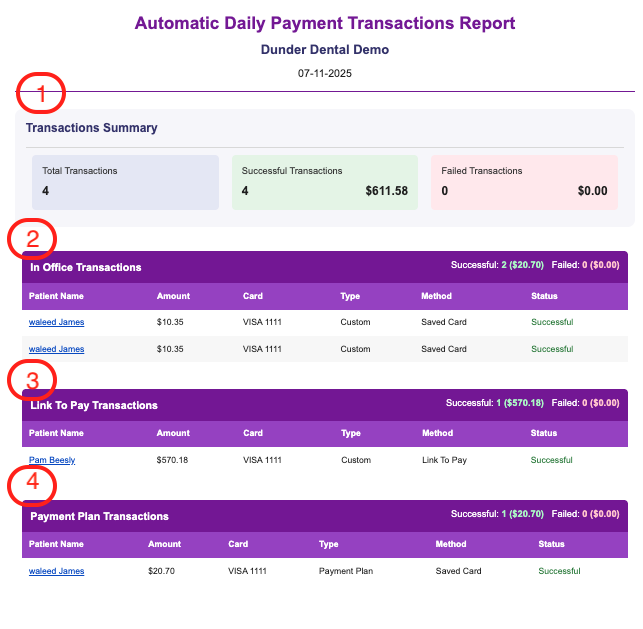The image size is (643, 629).
Task: Select the red circle marker numbered 3
Action: click(x=32, y=380)
